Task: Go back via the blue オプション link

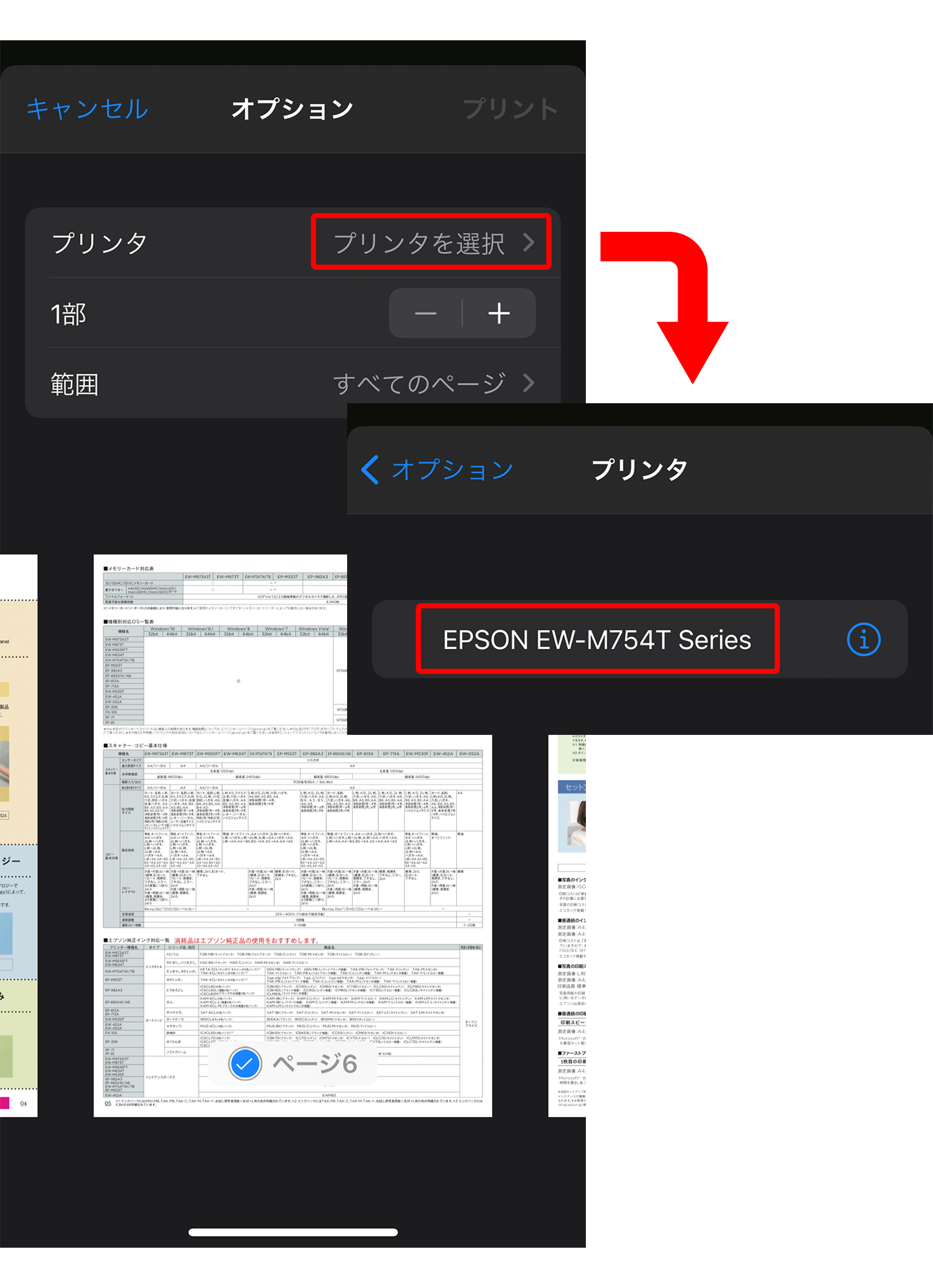Action: [452, 470]
